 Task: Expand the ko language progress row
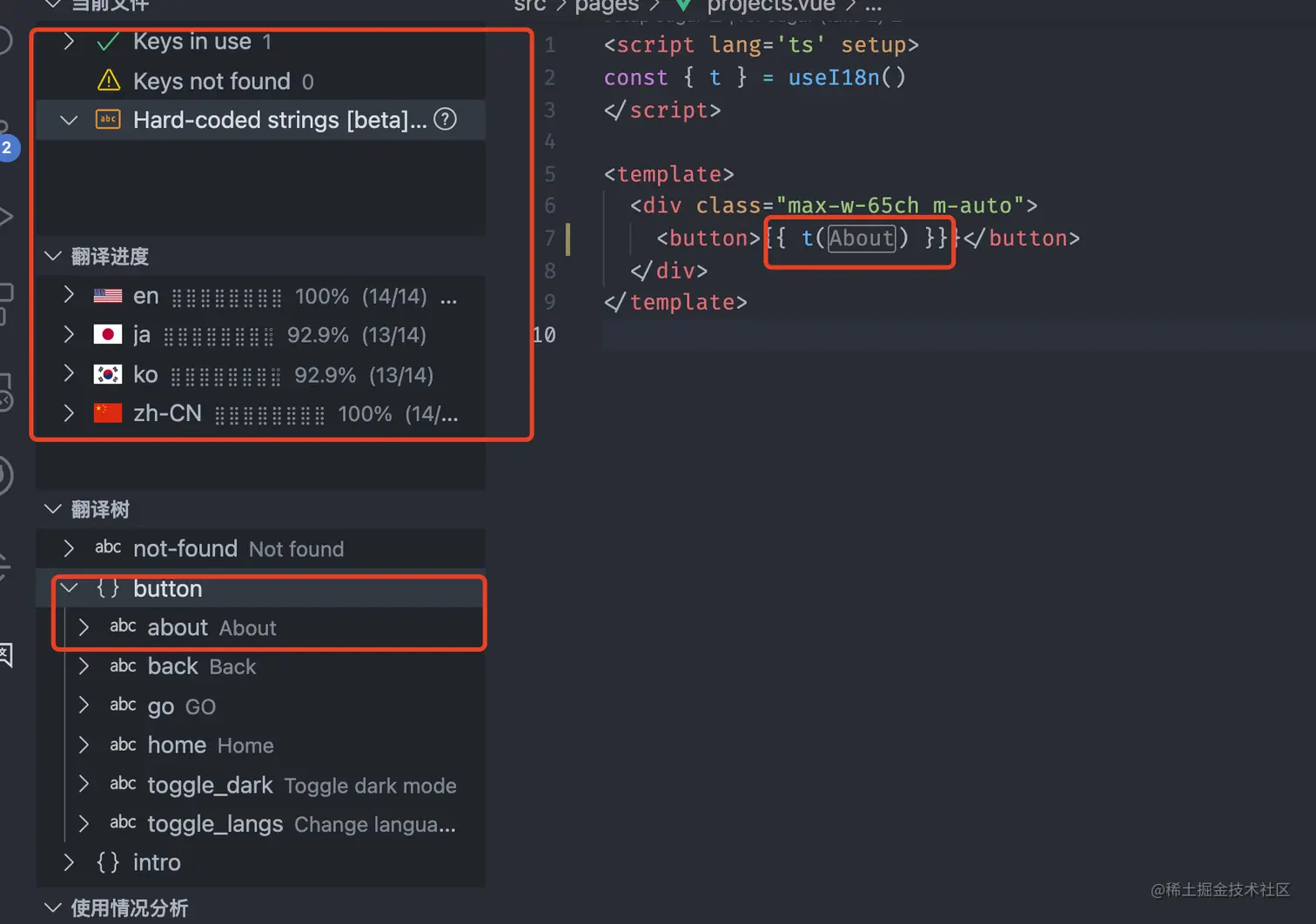69,374
